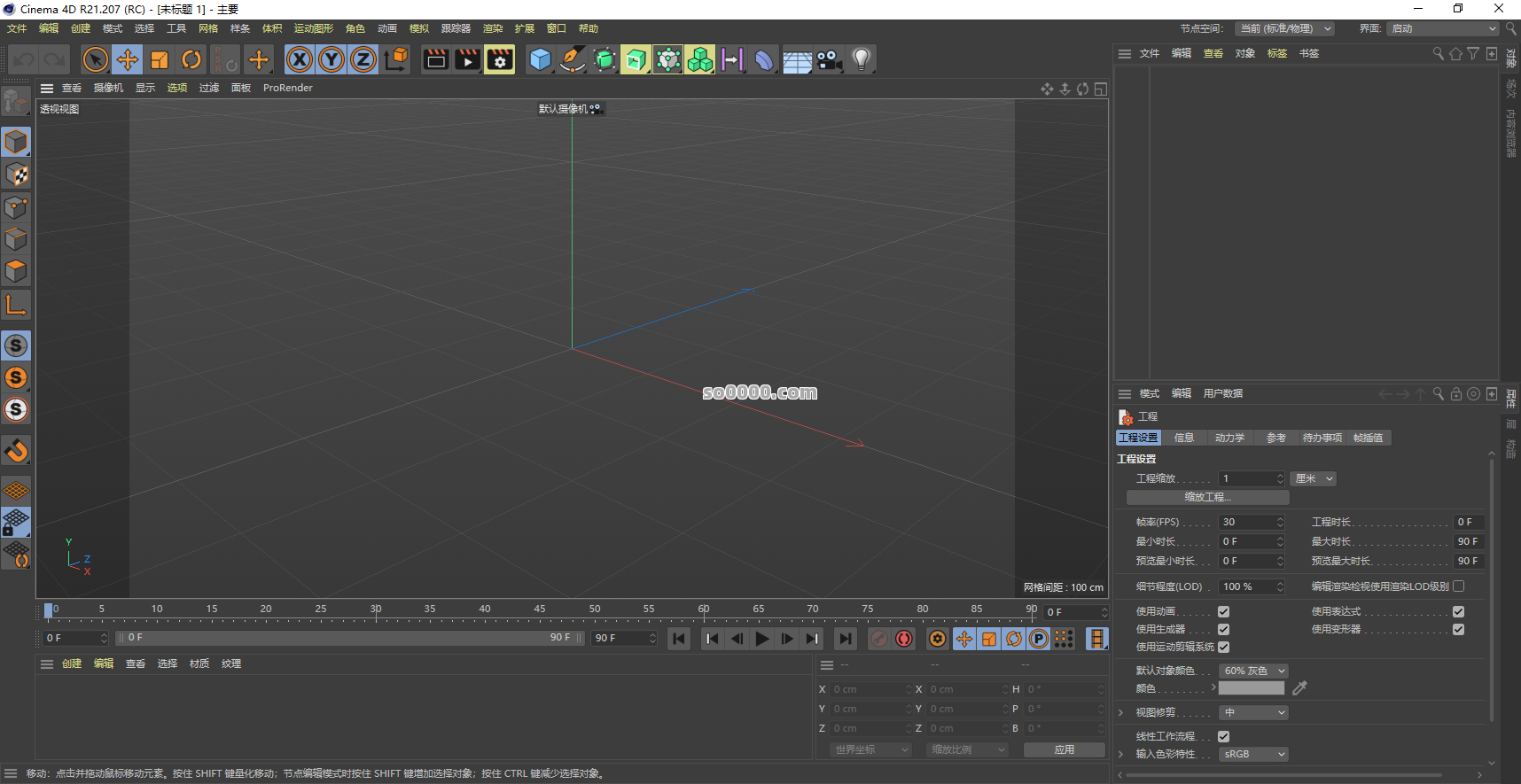This screenshot has width=1521, height=784.
Task: Open the 界面 启动 layout dropdown
Action: 1443,28
